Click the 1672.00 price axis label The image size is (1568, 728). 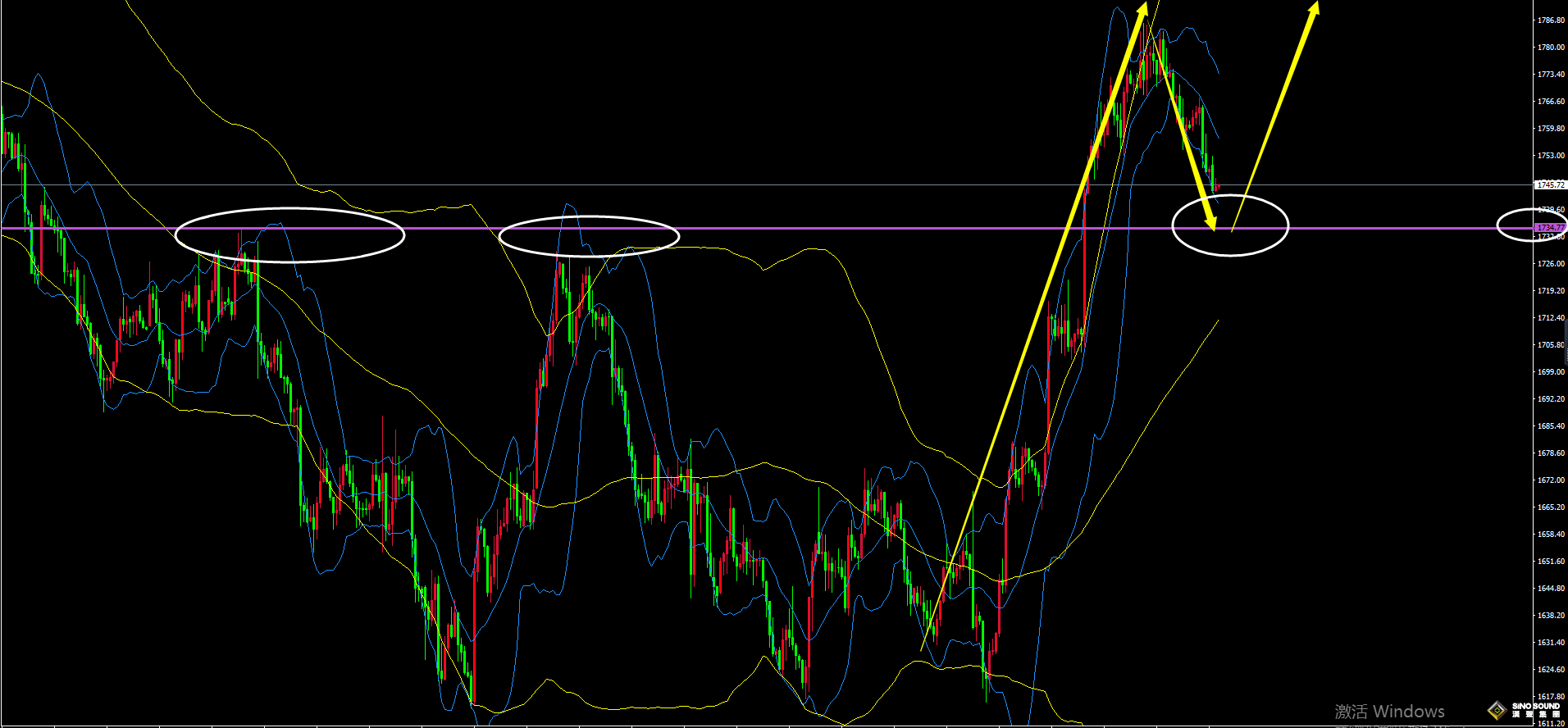(1551, 480)
